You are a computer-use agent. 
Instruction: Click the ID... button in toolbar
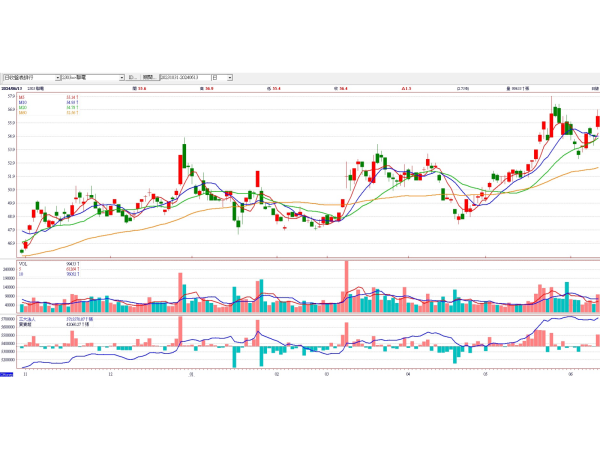tap(133, 77)
